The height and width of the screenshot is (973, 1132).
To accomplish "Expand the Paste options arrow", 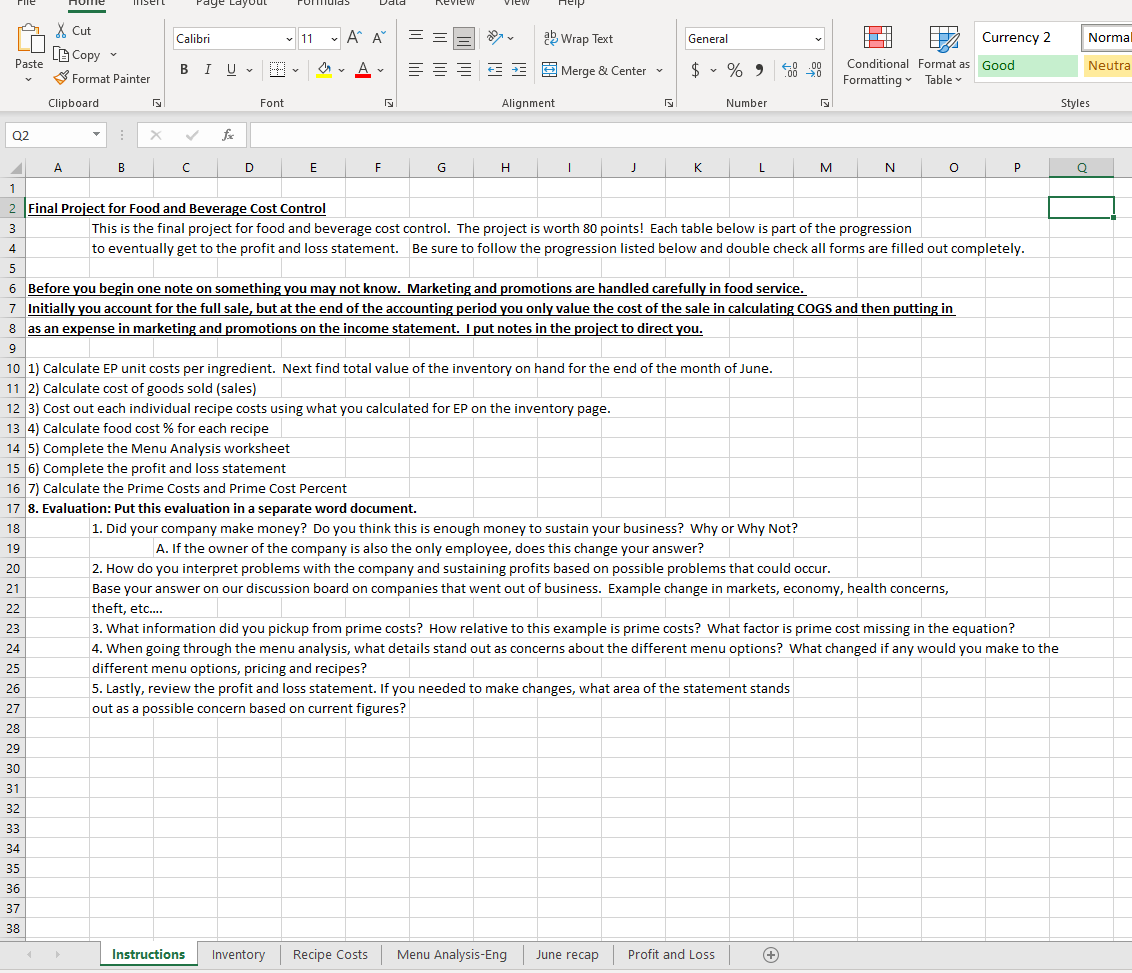I will pyautogui.click(x=29, y=79).
